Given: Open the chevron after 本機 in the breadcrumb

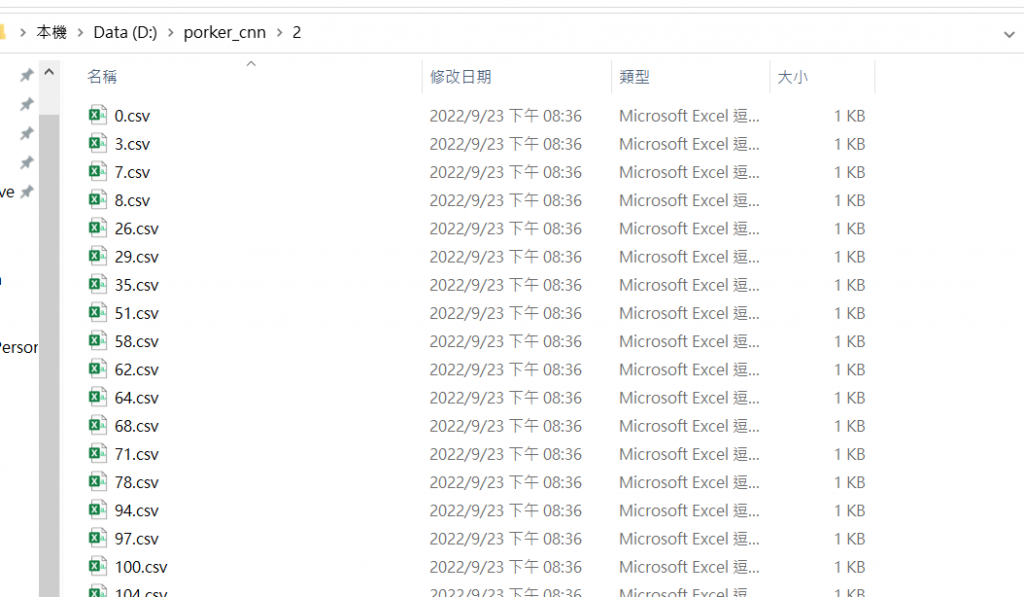Looking at the screenshot, I should 80,33.
